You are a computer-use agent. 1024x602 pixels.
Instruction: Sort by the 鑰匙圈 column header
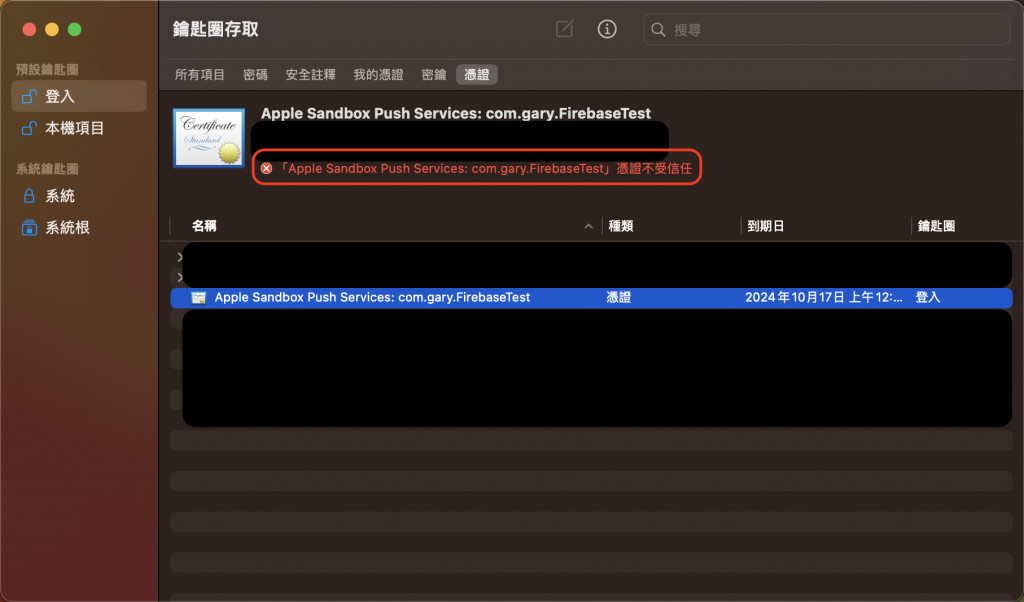click(936, 226)
